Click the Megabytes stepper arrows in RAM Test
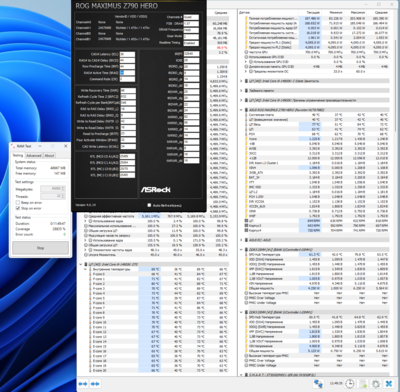 tap(63, 188)
